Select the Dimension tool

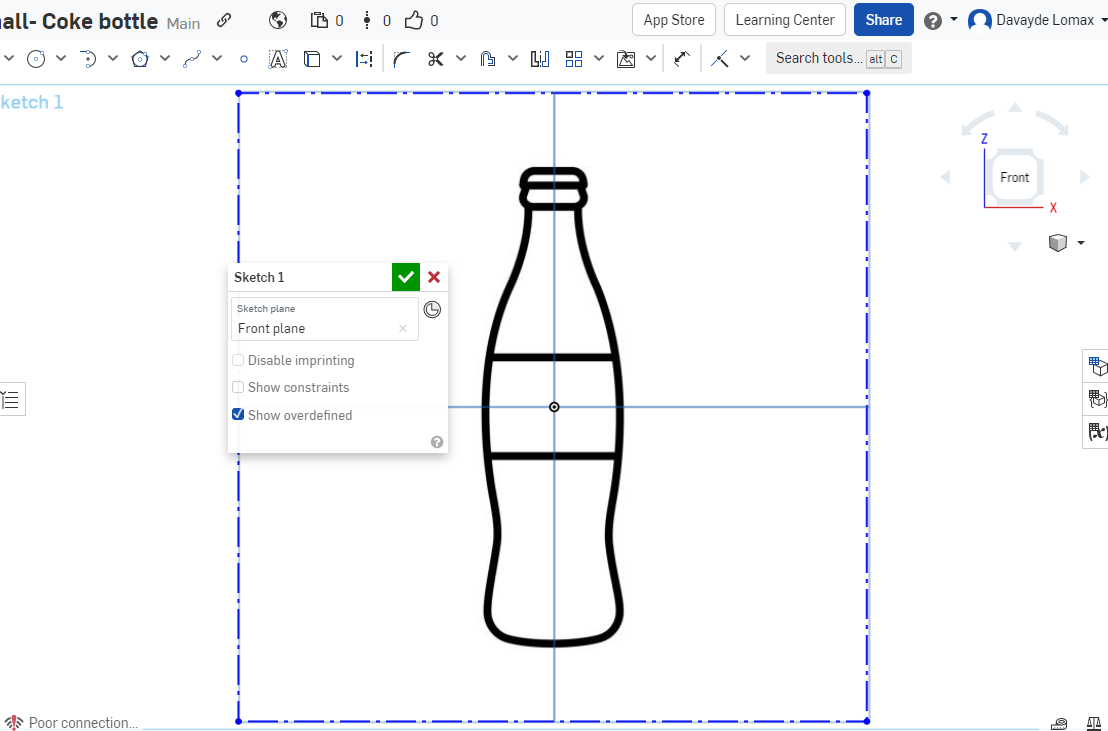click(x=364, y=59)
